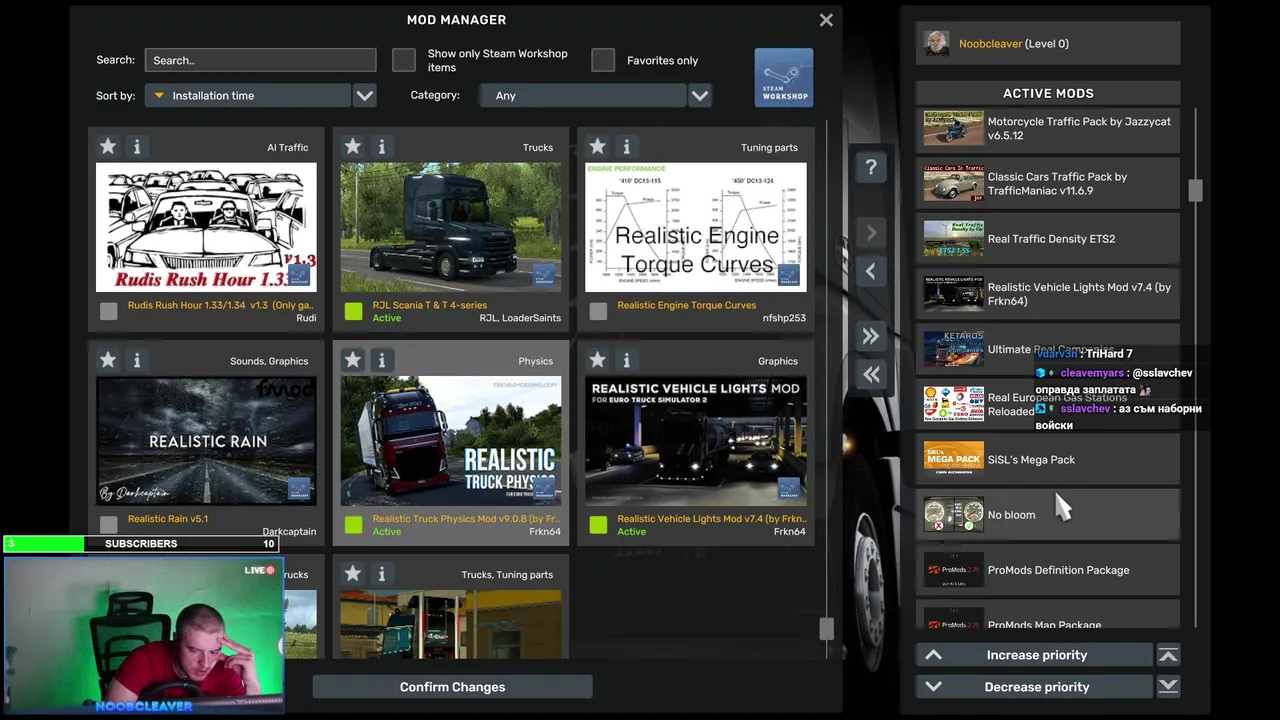Expand the Sort by chevron button

point(365,96)
